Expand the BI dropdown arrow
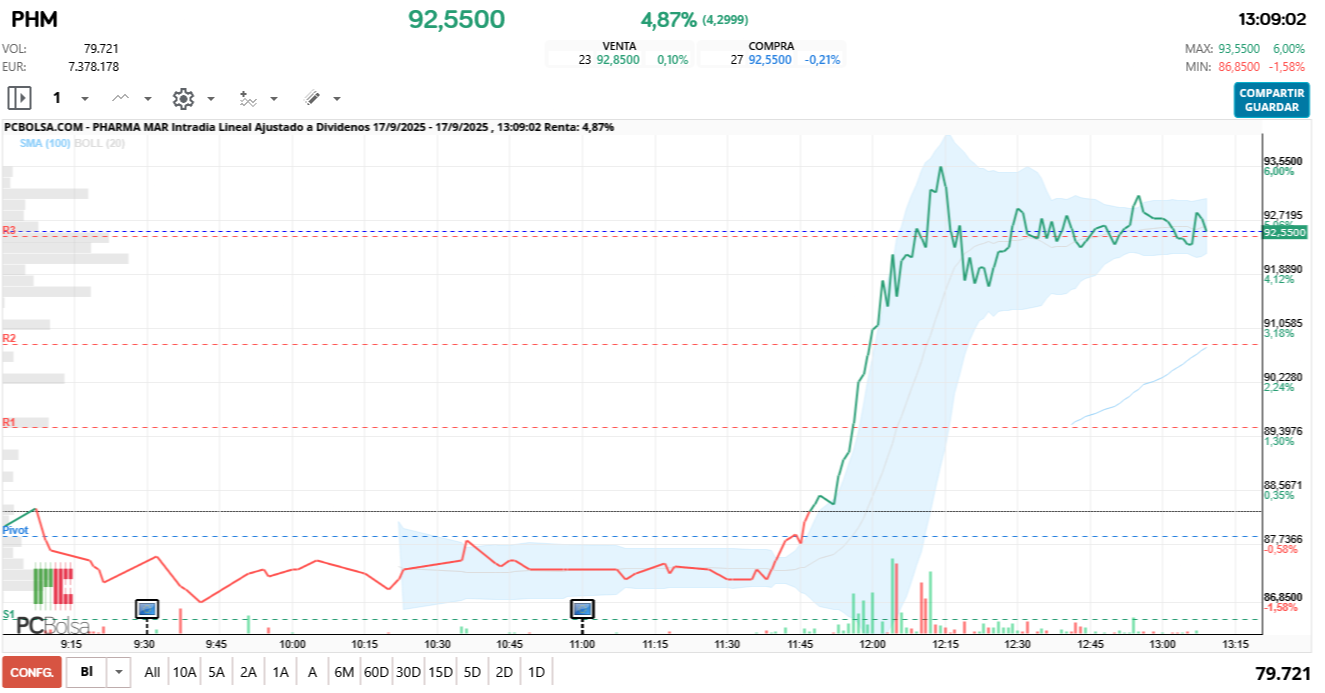The image size is (1325, 693). pyautogui.click(x=119, y=672)
